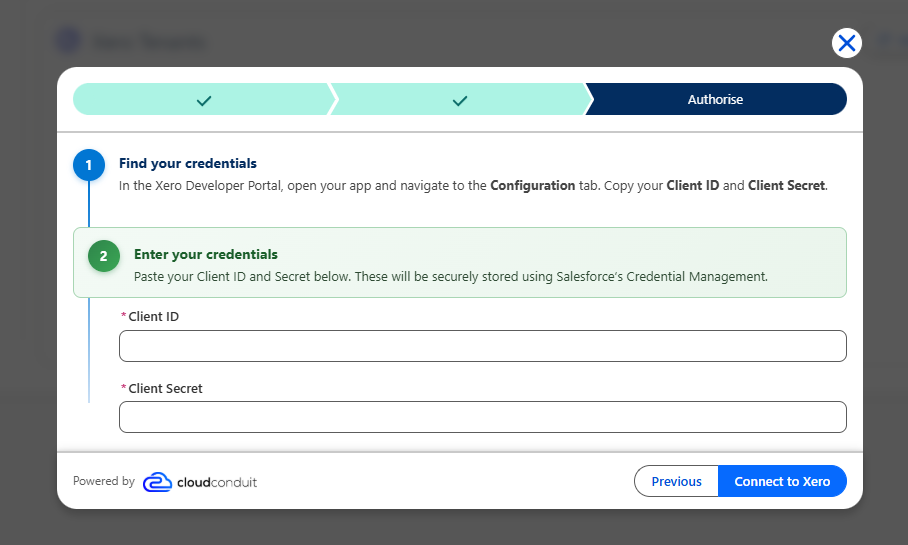Click into the Client ID field

coord(482,346)
